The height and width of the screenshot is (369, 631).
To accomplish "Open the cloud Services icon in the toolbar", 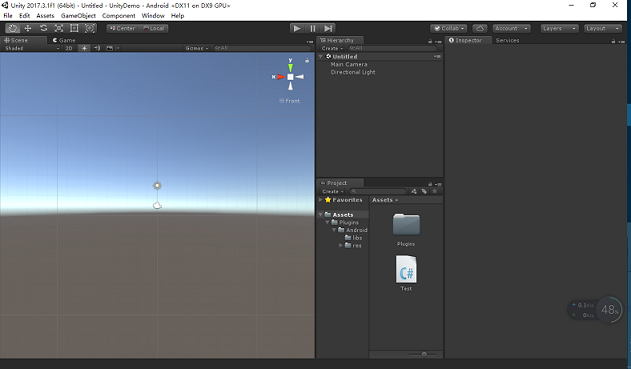I will click(x=480, y=29).
